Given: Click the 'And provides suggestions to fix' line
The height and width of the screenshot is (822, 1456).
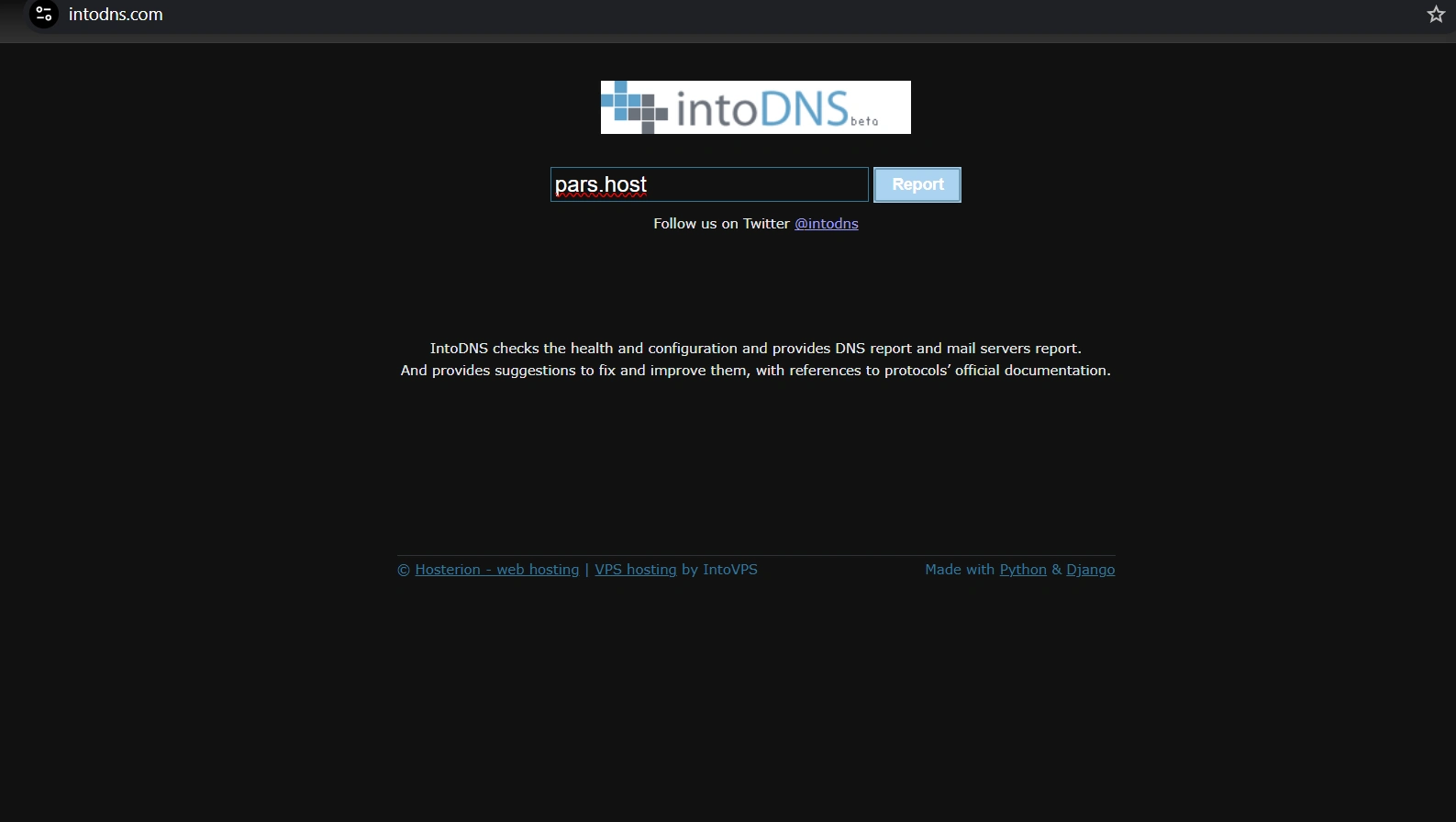Looking at the screenshot, I should [x=756, y=371].
